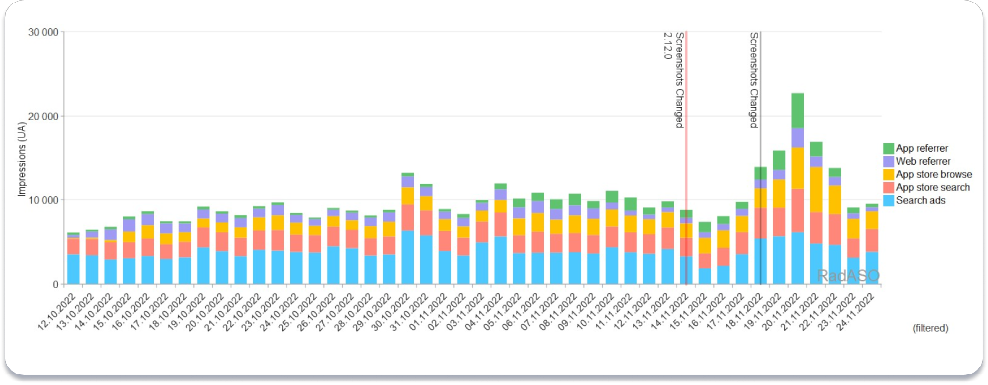Click the red segment of the 21.11.2022 bar

pos(816,228)
